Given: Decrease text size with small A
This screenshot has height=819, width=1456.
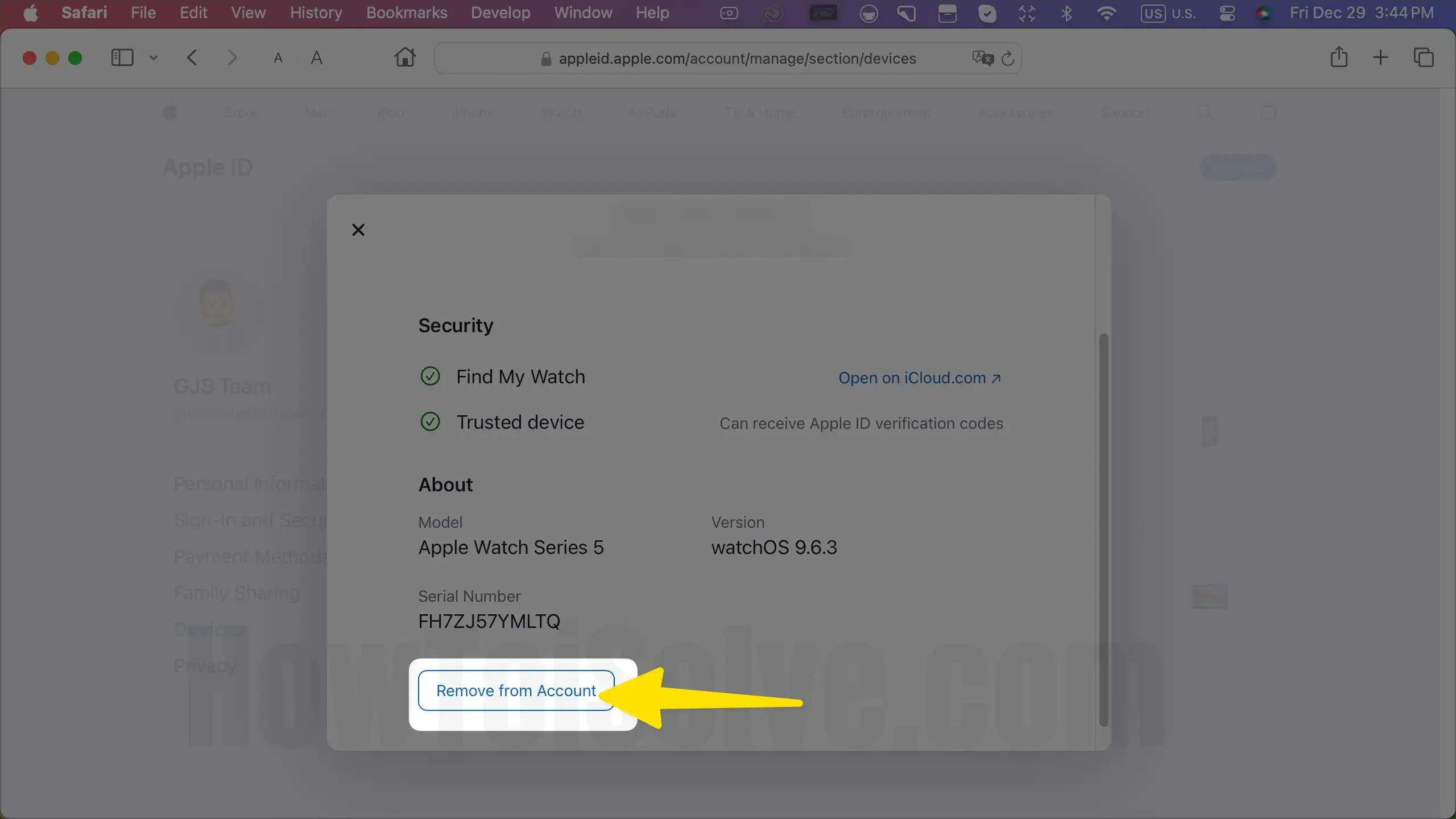Looking at the screenshot, I should pos(278,58).
